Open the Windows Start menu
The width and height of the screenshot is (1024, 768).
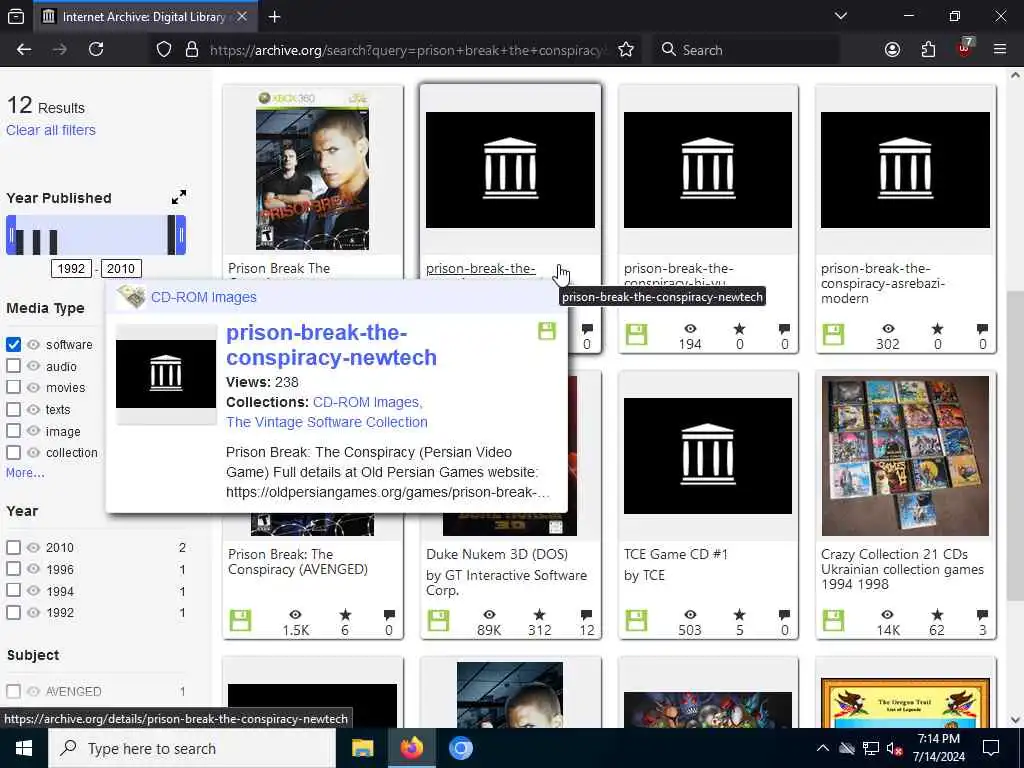[x=24, y=748]
